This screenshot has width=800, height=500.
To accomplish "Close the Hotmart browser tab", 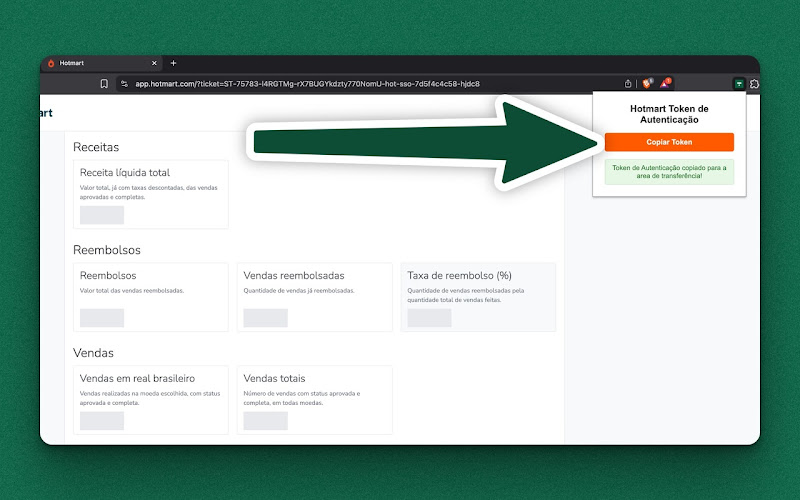I will pyautogui.click(x=154, y=63).
